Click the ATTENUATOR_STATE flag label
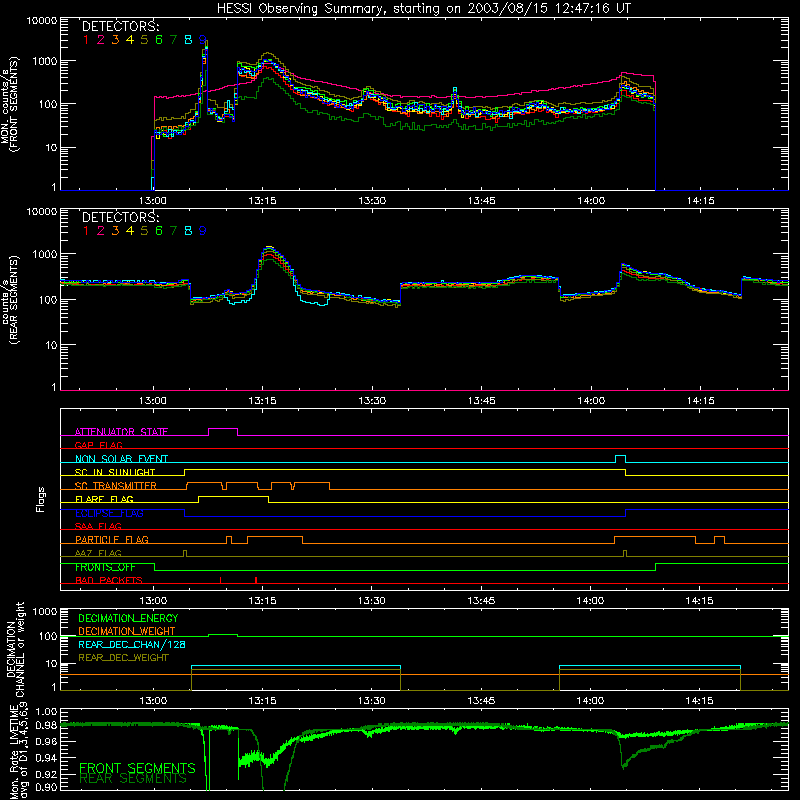Viewport: 800px width, 800px height. click(121, 432)
